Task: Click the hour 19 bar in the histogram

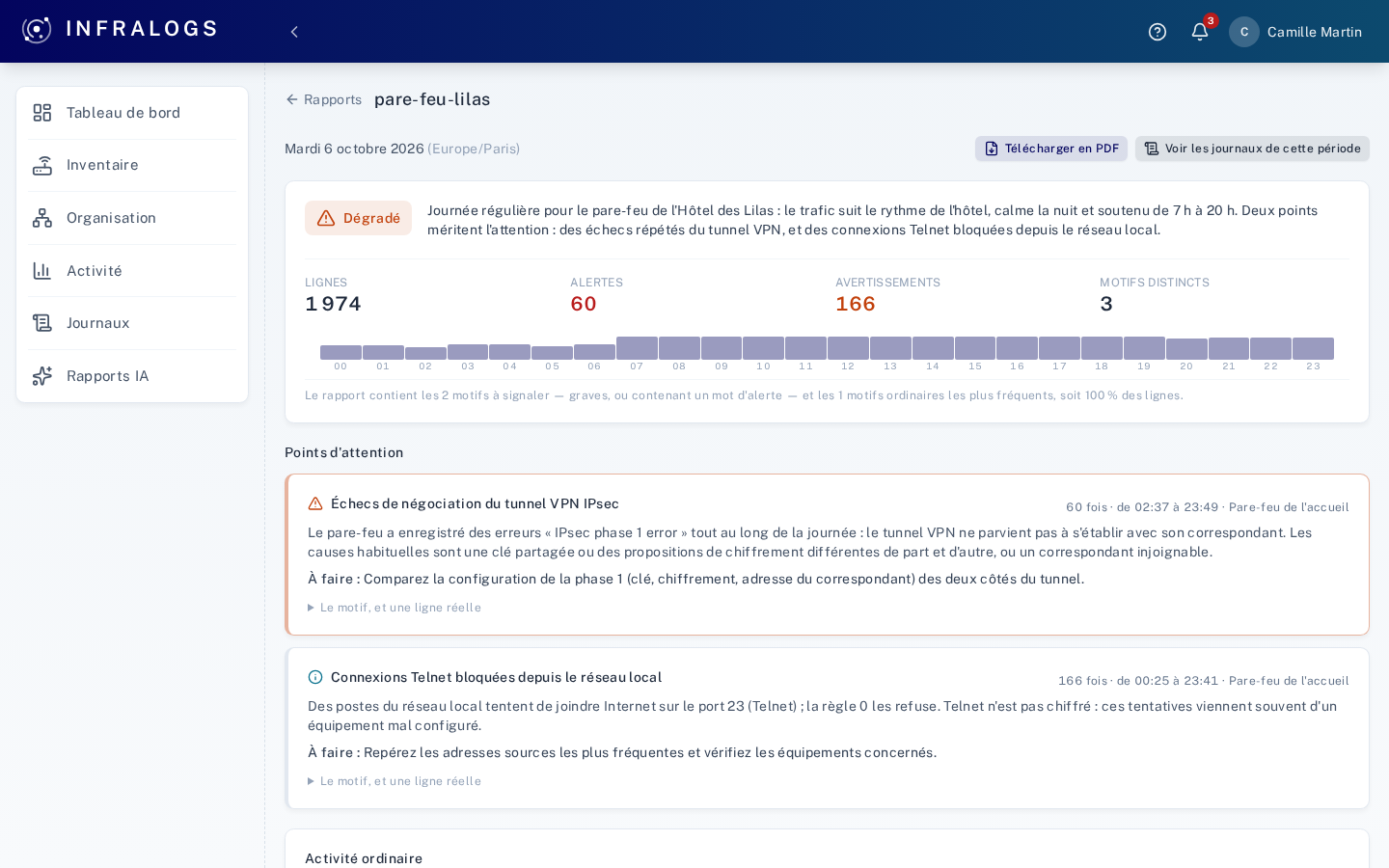Action: click(1144, 348)
